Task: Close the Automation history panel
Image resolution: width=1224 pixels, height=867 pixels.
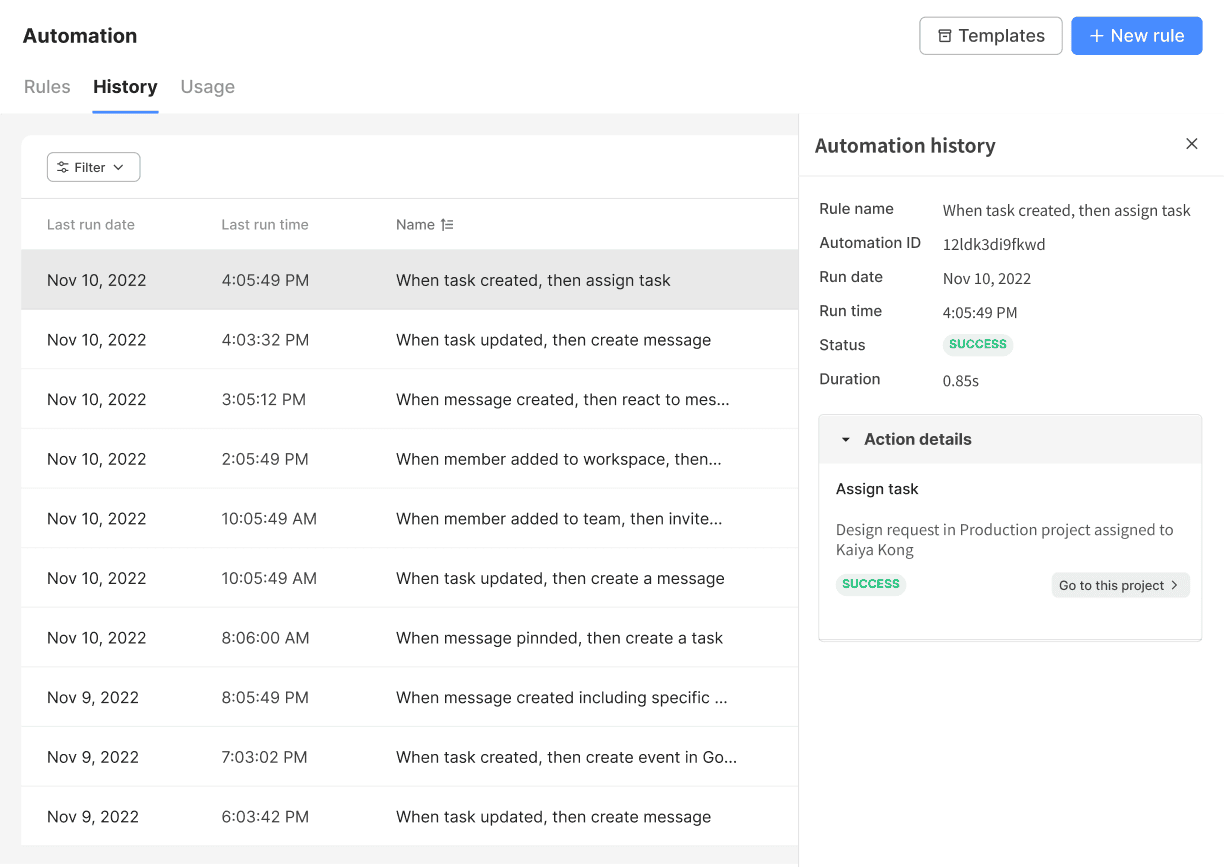Action: coord(1191,144)
